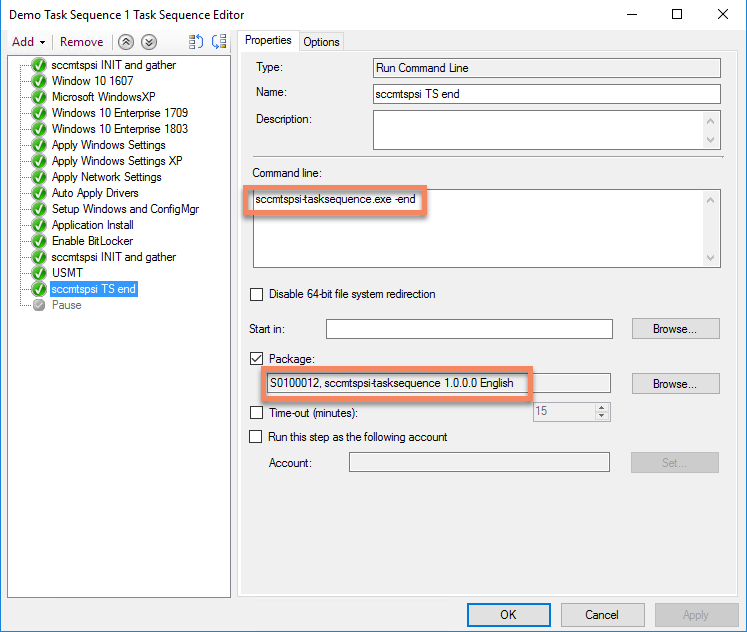This screenshot has width=747, height=632.
Task: Click green check icon beside Auto Apply Drivers
Action: point(39,193)
